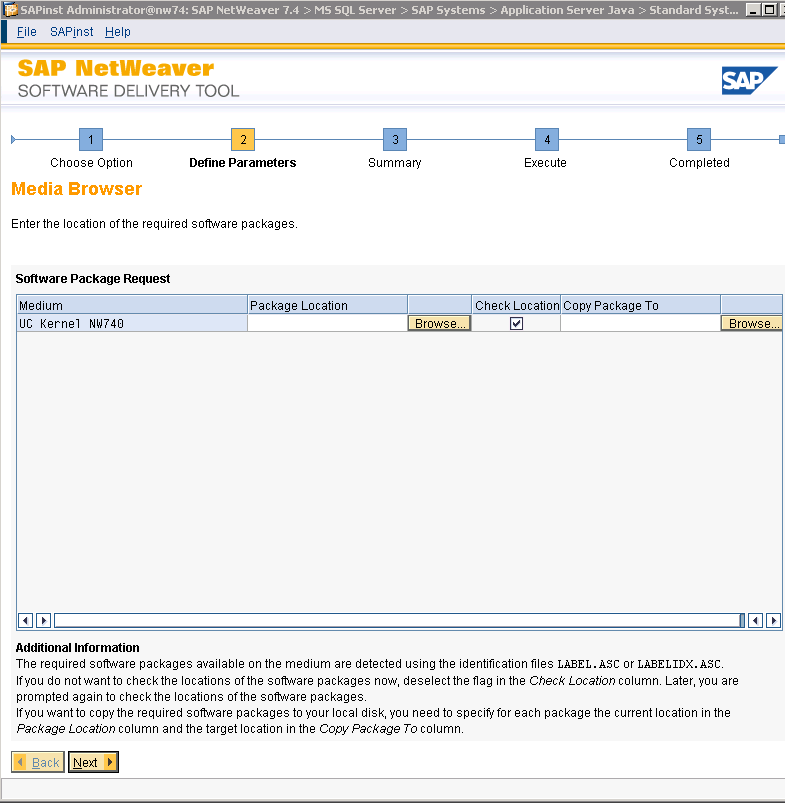Image resolution: width=785 pixels, height=803 pixels.
Task: Click the Summary step label
Action: pyautogui.click(x=395, y=162)
